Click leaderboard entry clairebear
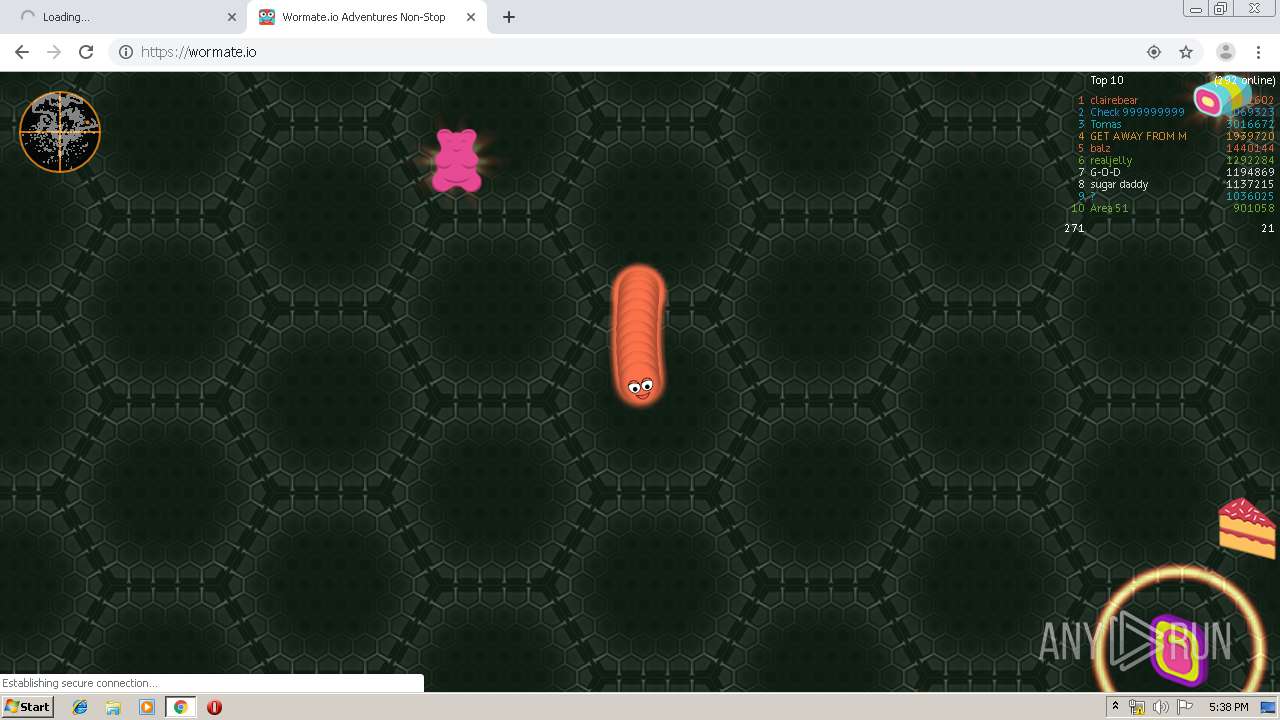The width and height of the screenshot is (1280, 720). coord(1114,100)
